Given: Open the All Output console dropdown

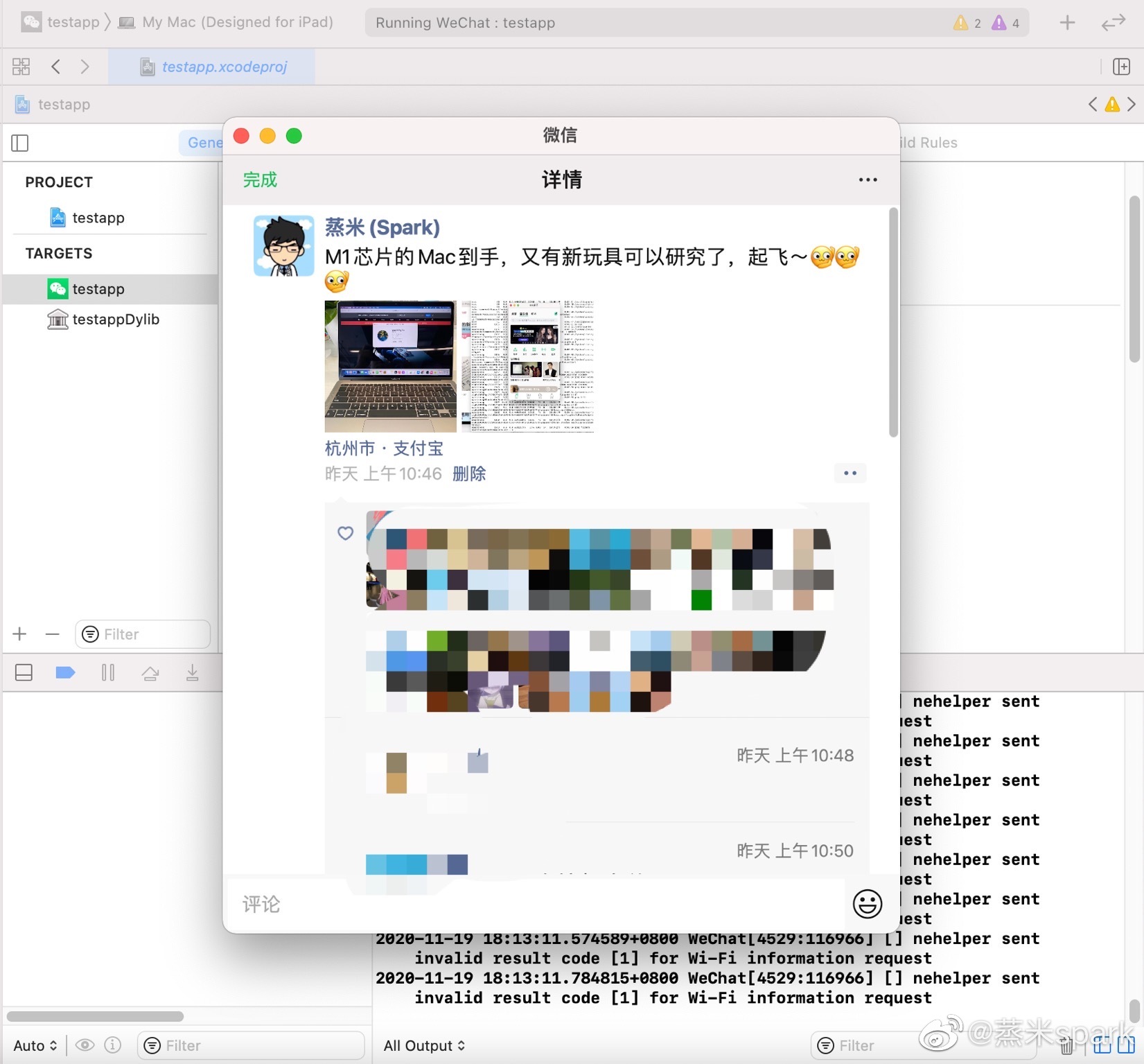Looking at the screenshot, I should point(424,1045).
